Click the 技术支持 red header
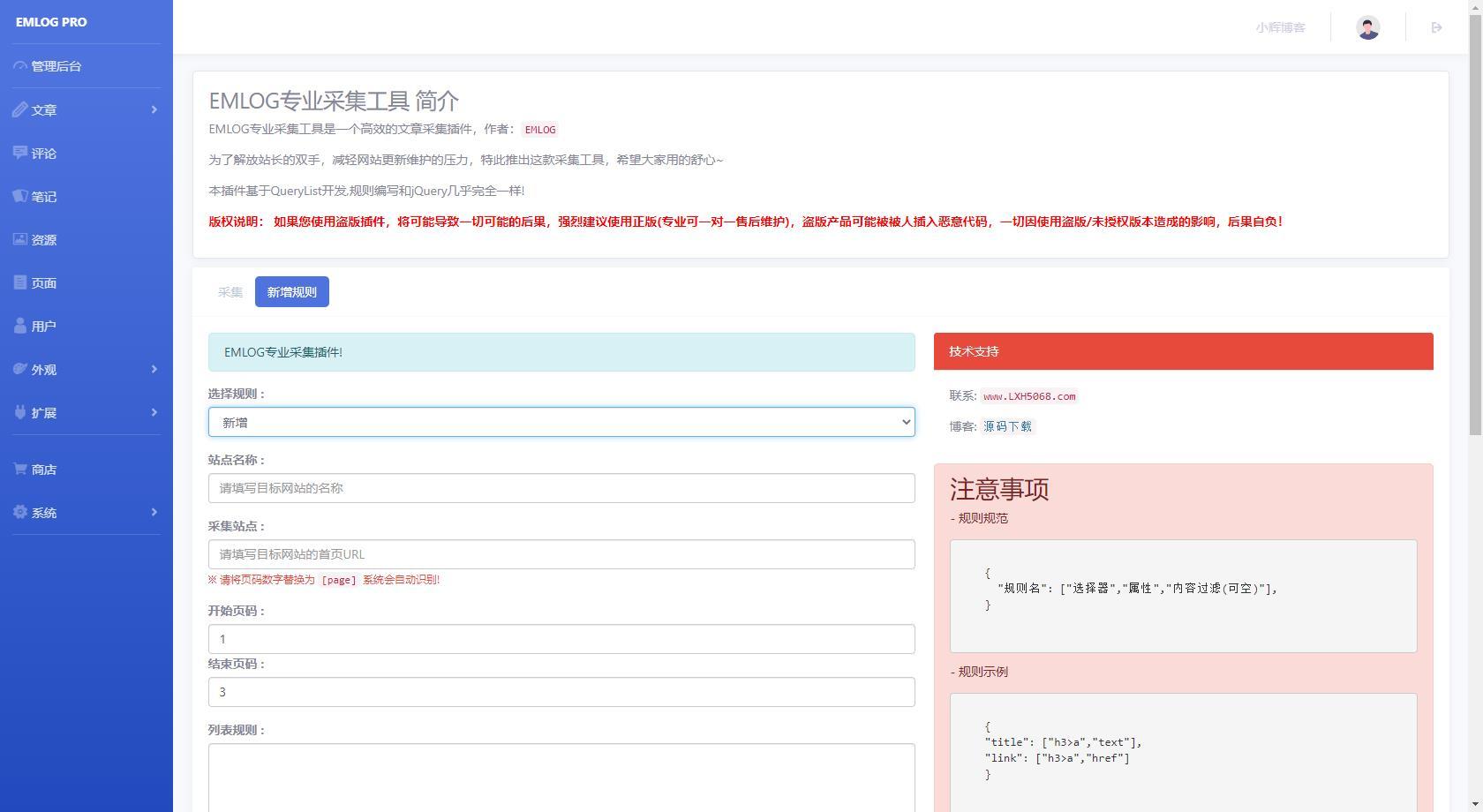This screenshot has width=1483, height=812. (x=1184, y=351)
